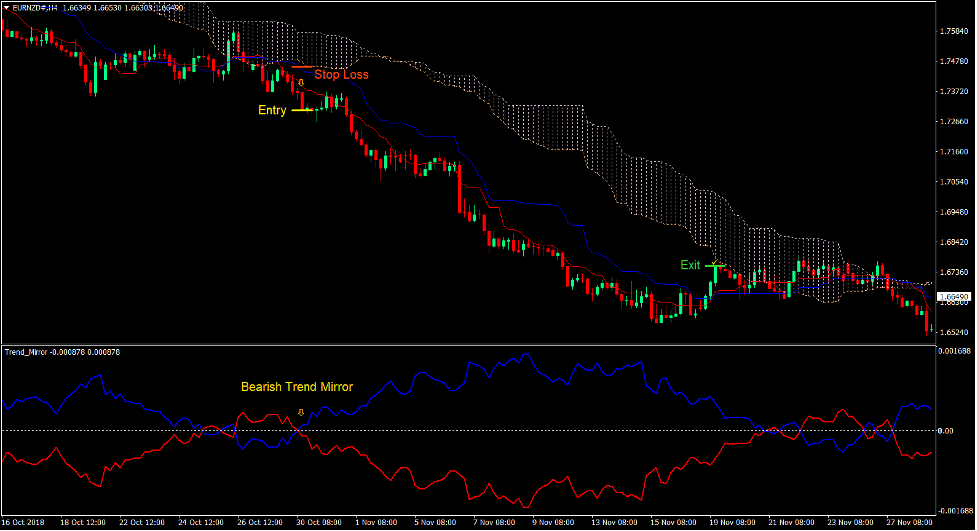Click the current price tag 1.66490
Screen dimensions: 977x531
(x=954, y=297)
